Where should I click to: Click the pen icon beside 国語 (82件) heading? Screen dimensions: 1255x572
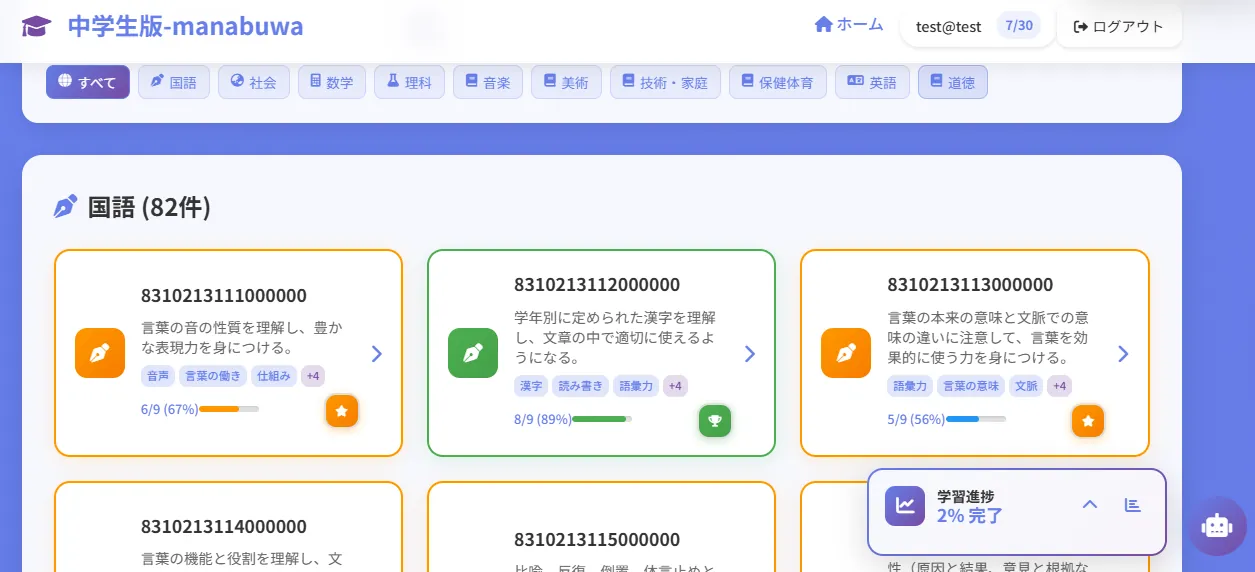(65, 207)
